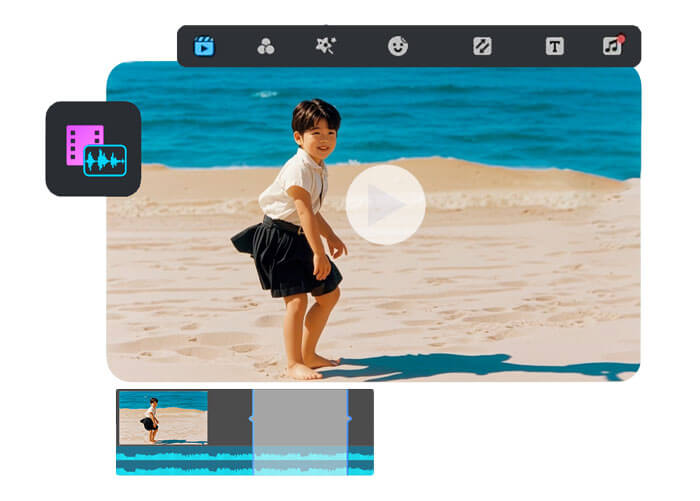Click the right trim handle of selection
This screenshot has height=501, width=700.
[349, 418]
